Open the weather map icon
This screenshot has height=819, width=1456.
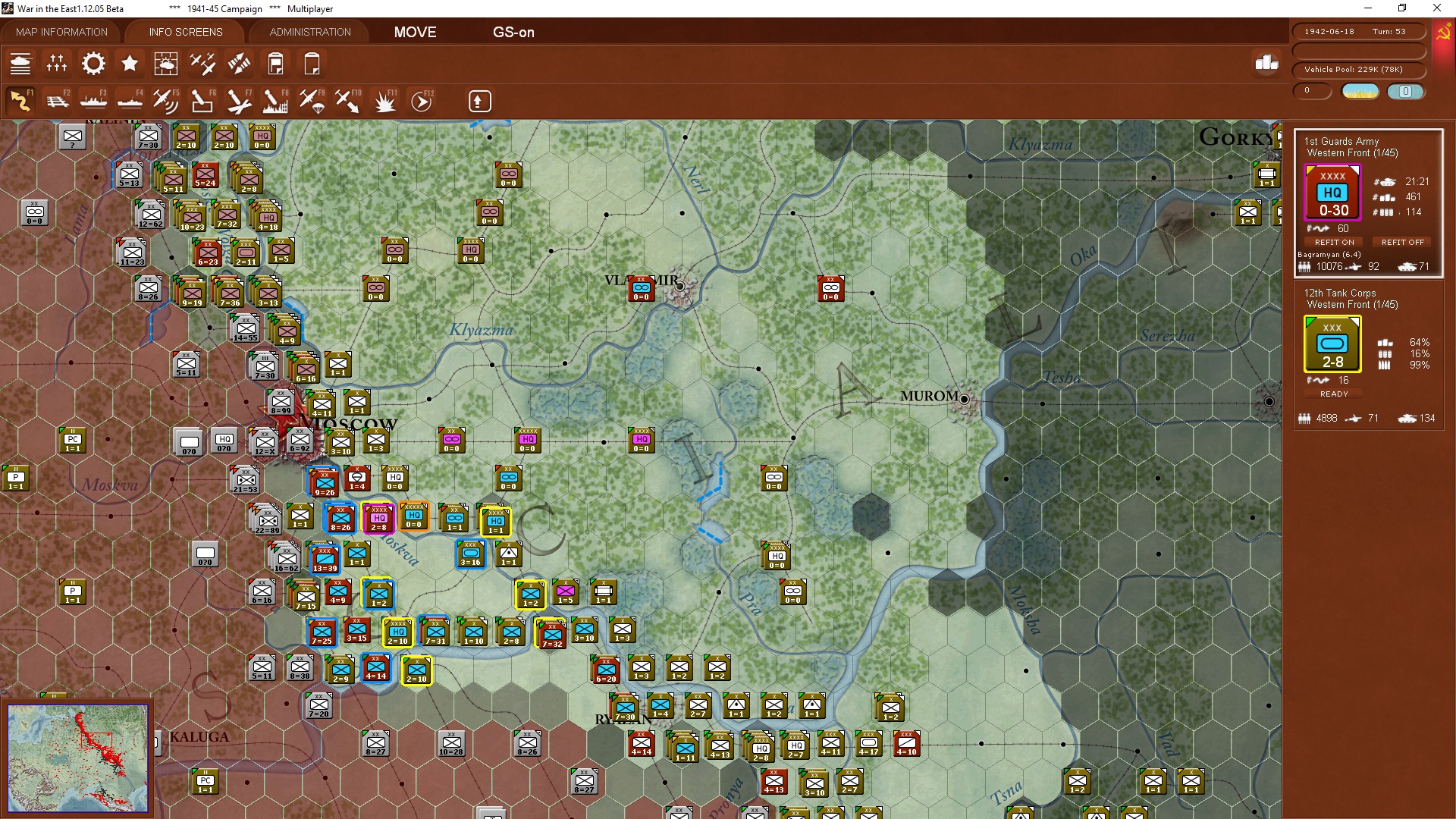(166, 64)
